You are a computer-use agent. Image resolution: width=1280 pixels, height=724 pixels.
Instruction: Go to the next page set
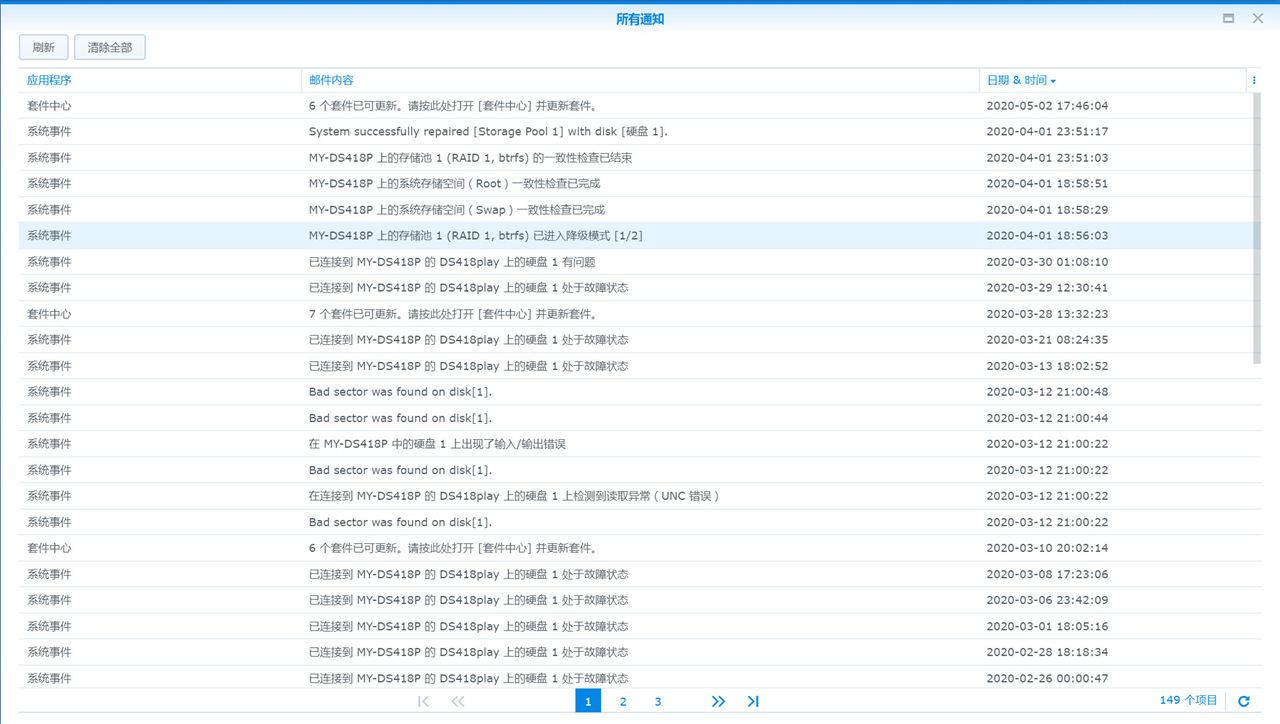(x=718, y=701)
